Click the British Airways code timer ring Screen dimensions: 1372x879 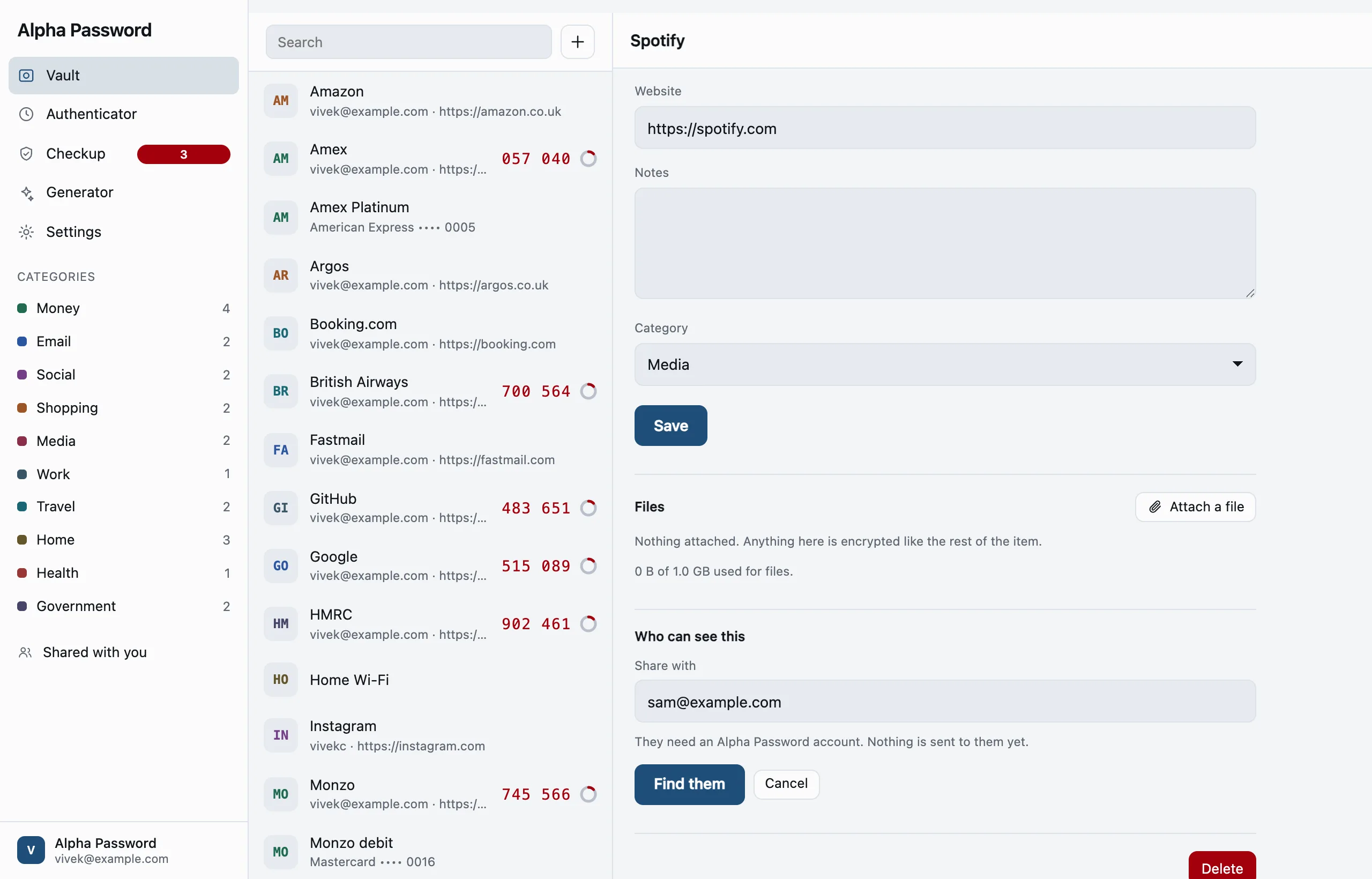(588, 391)
